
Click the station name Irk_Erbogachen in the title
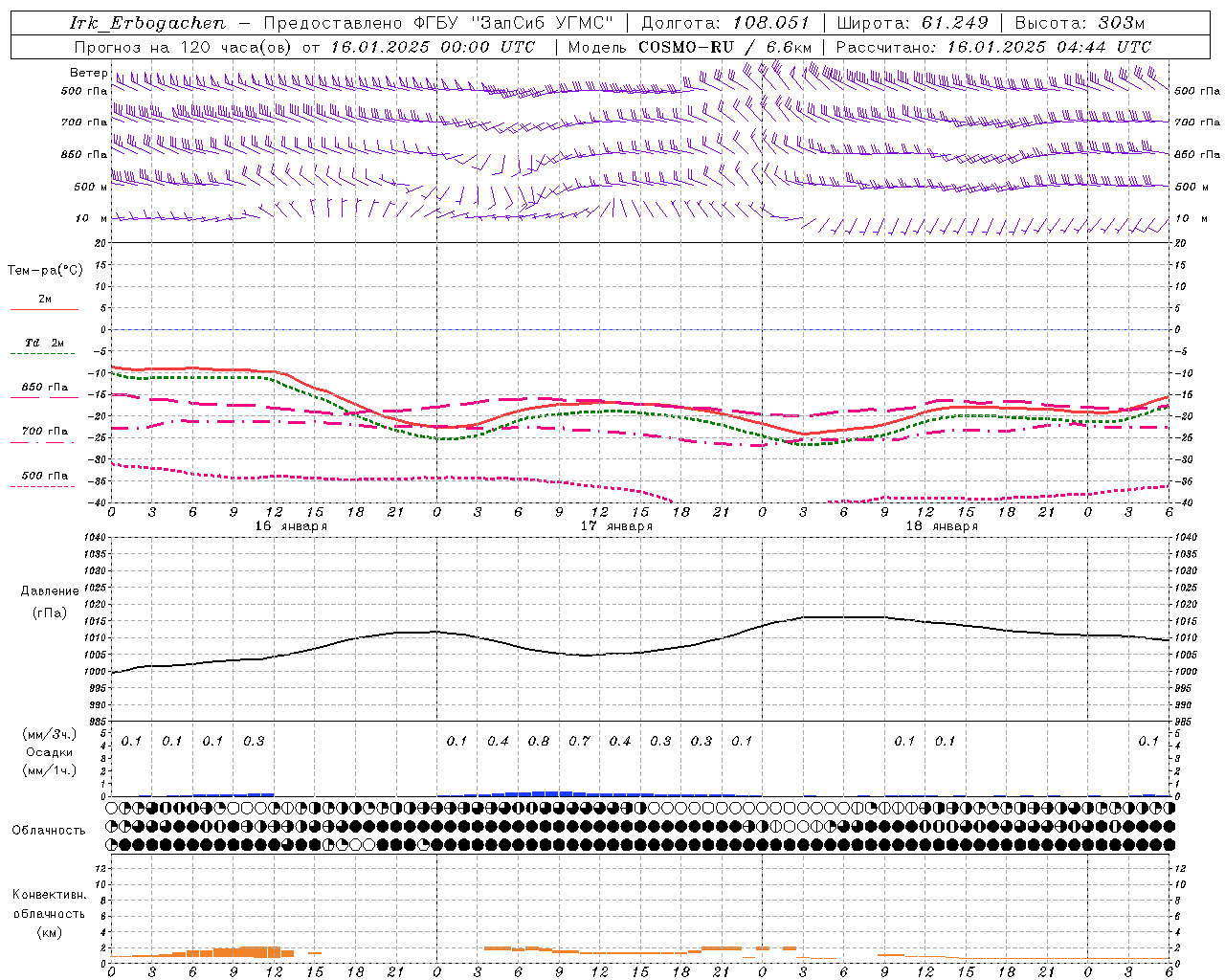coord(148,23)
